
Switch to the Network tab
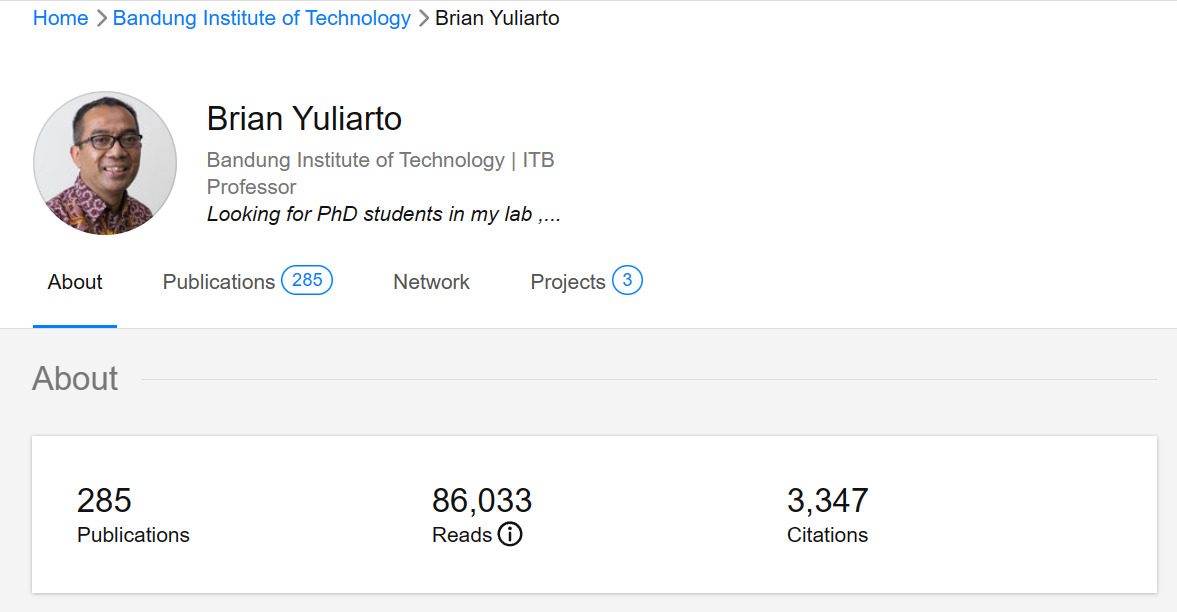point(431,282)
